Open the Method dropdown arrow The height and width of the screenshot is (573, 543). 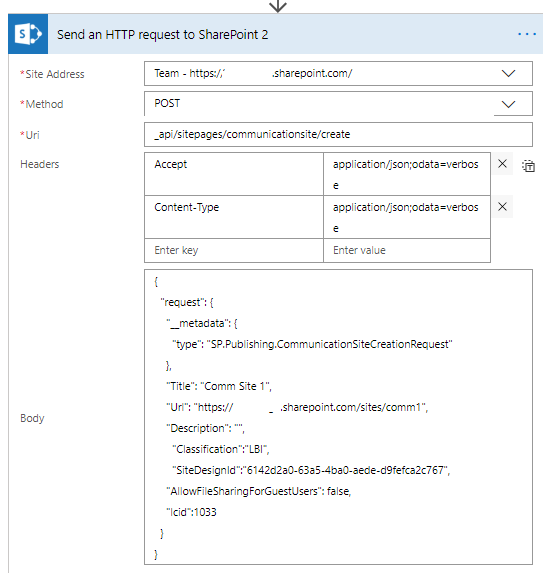[x=508, y=105]
